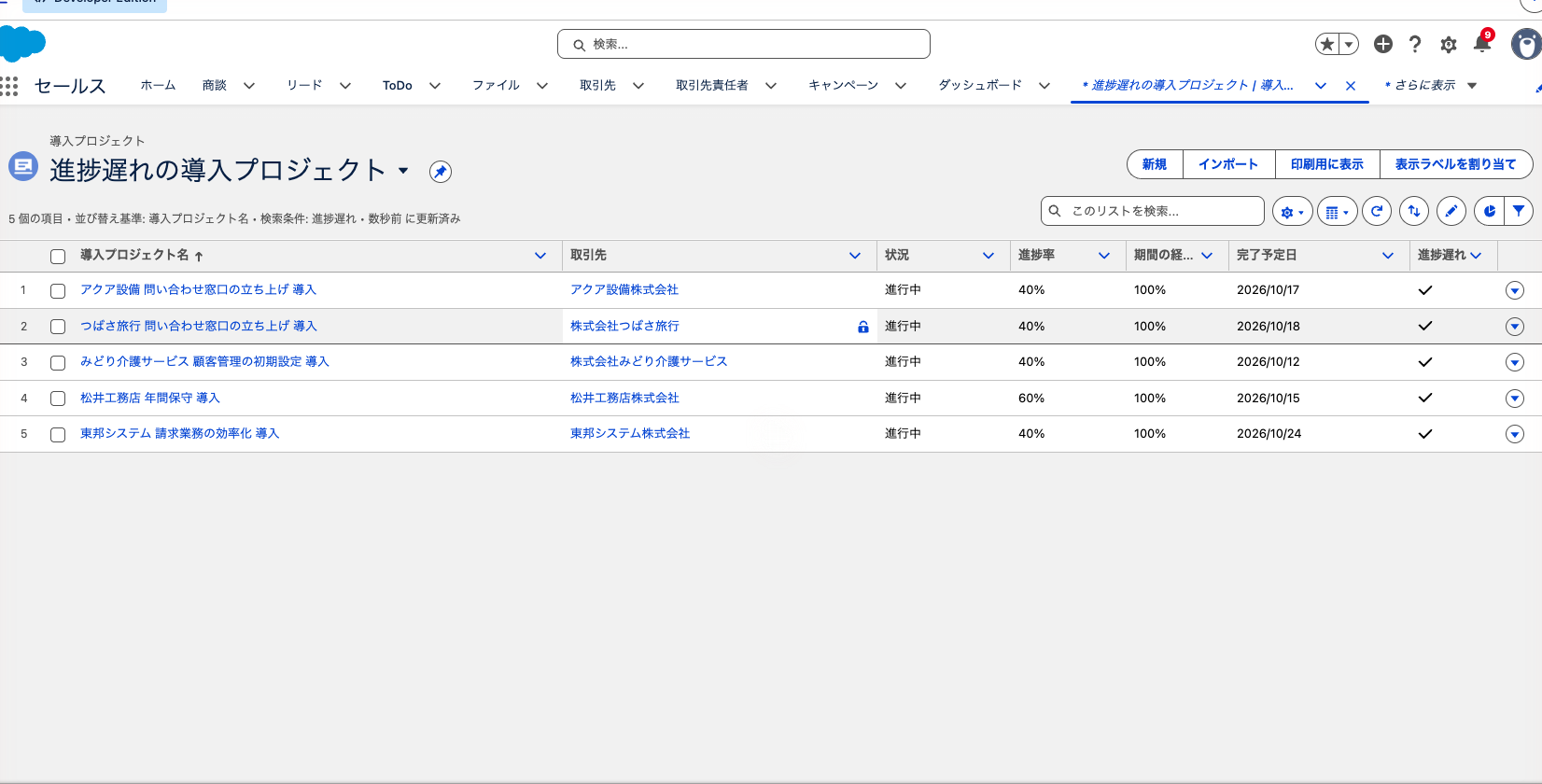
Task: Open the ファイル tab
Action: (496, 85)
